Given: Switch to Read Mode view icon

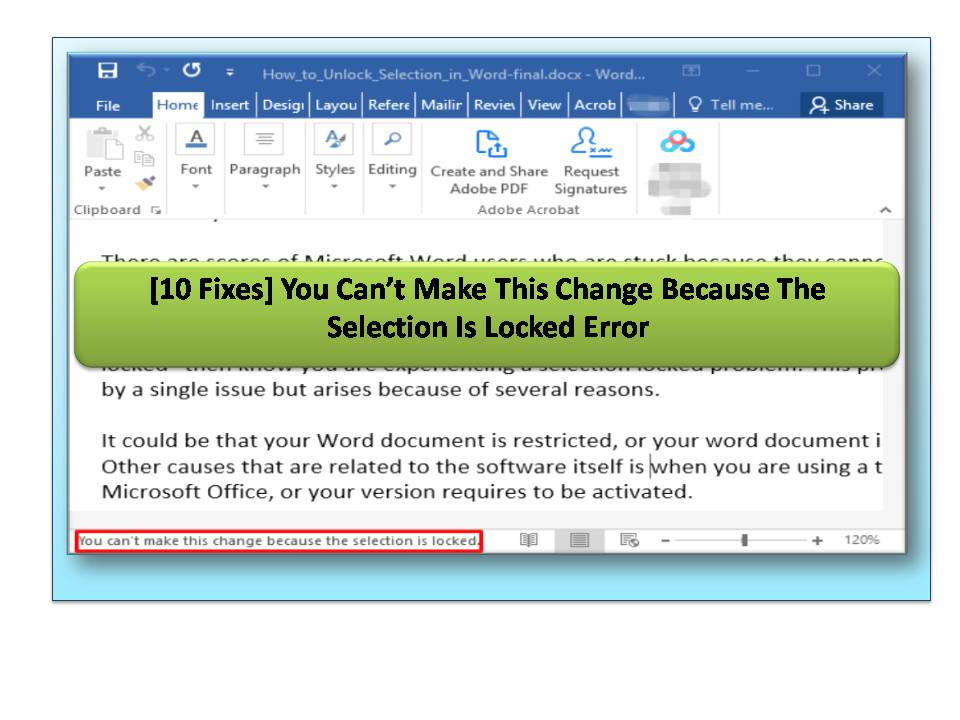Looking at the screenshot, I should pos(529,540).
